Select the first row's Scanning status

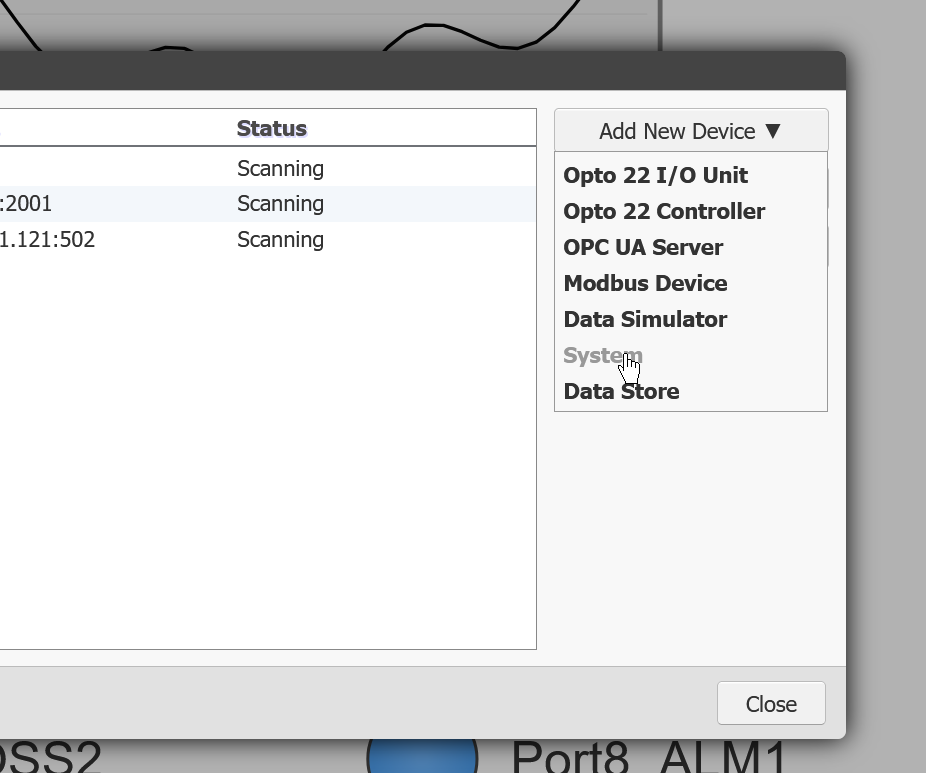click(x=281, y=168)
